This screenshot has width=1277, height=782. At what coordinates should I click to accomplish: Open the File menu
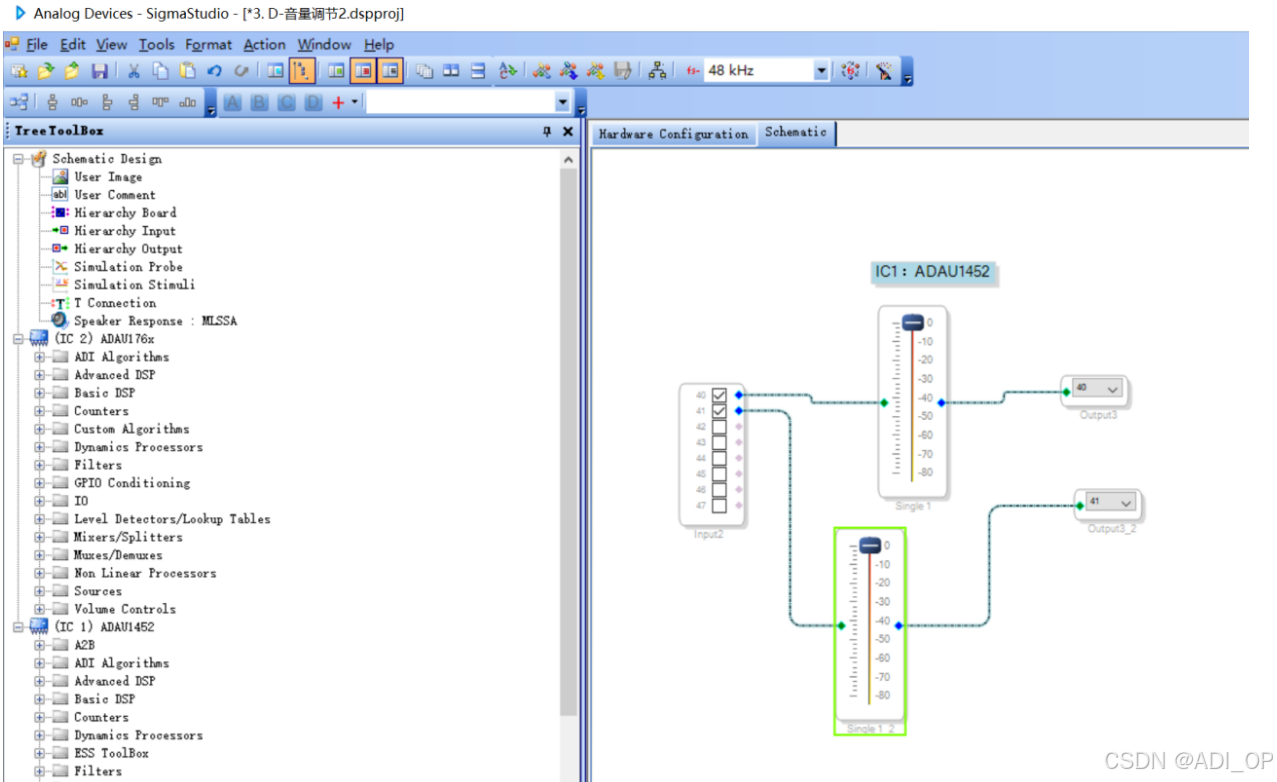click(x=37, y=45)
